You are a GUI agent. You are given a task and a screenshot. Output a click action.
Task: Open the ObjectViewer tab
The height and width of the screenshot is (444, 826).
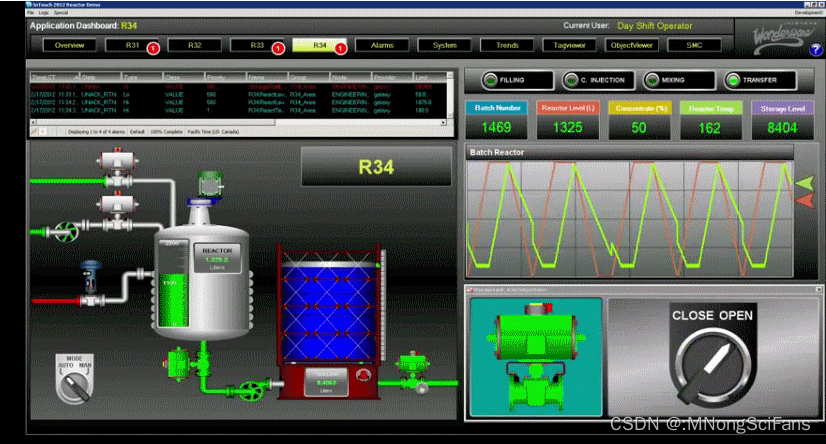point(632,45)
